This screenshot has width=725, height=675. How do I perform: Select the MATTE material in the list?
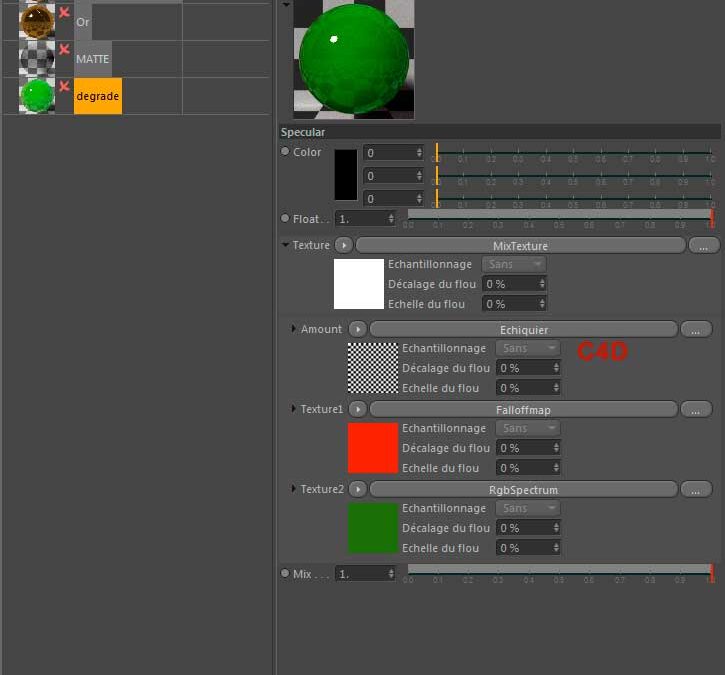pos(92,59)
